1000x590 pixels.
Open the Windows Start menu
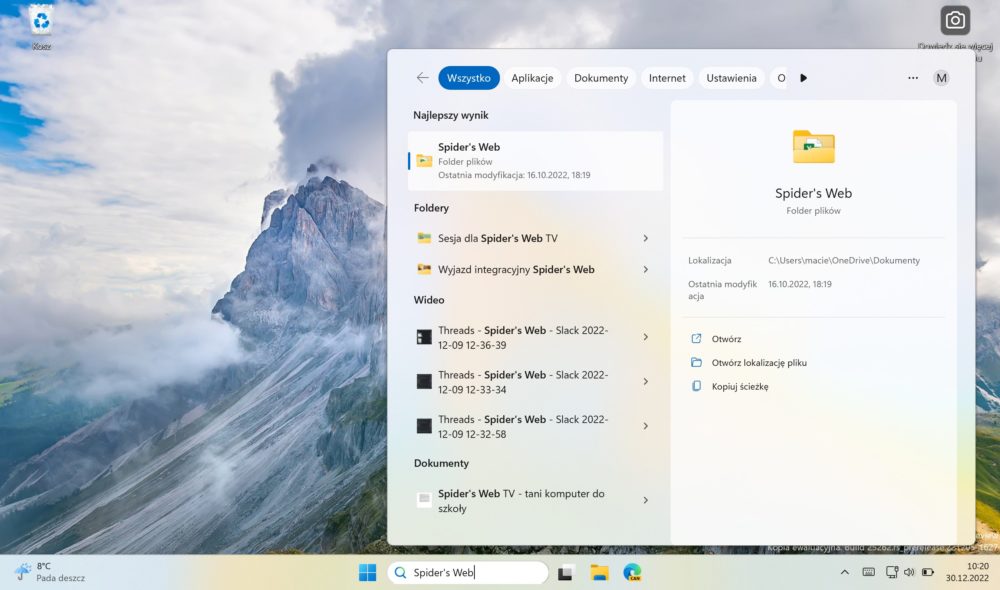pyautogui.click(x=367, y=573)
